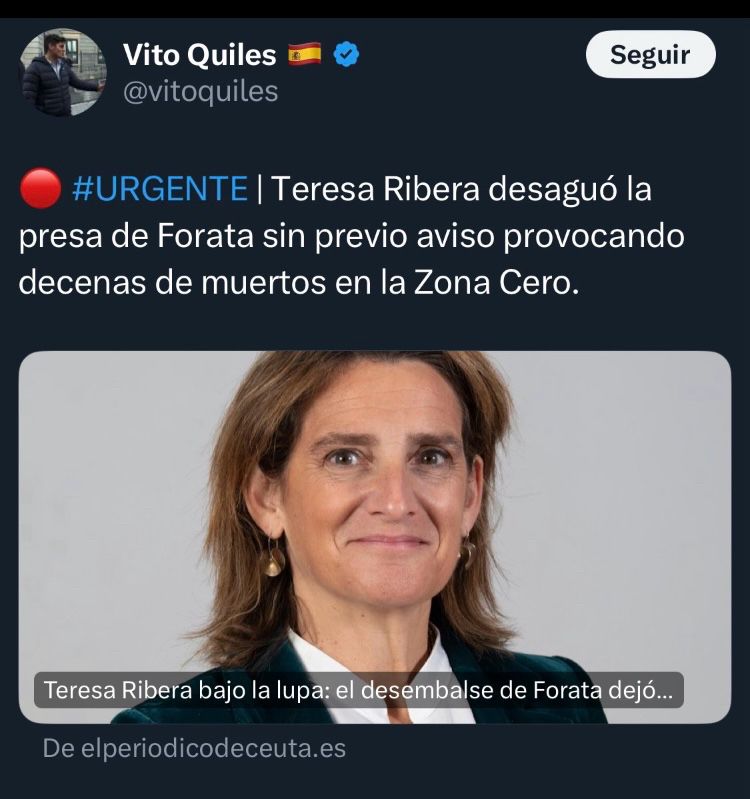The height and width of the screenshot is (799, 750).
Task: Open the article preview photo card
Action: (375, 537)
